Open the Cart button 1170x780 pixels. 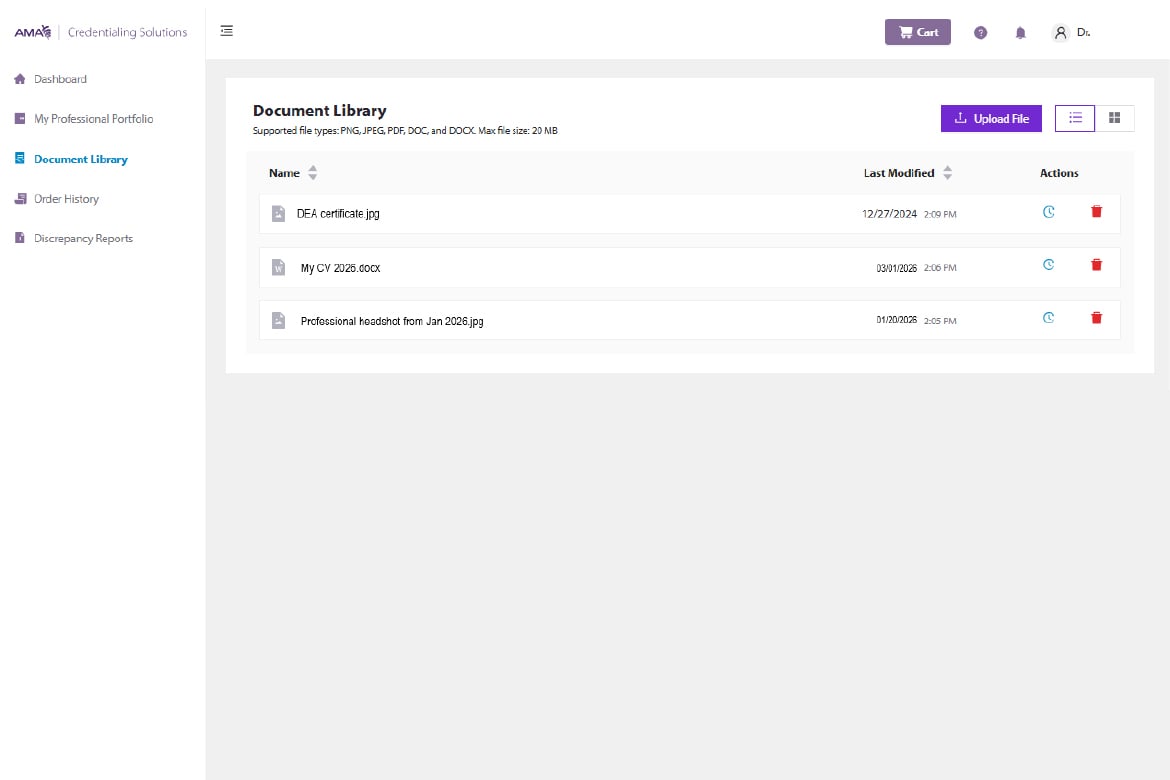coord(917,32)
